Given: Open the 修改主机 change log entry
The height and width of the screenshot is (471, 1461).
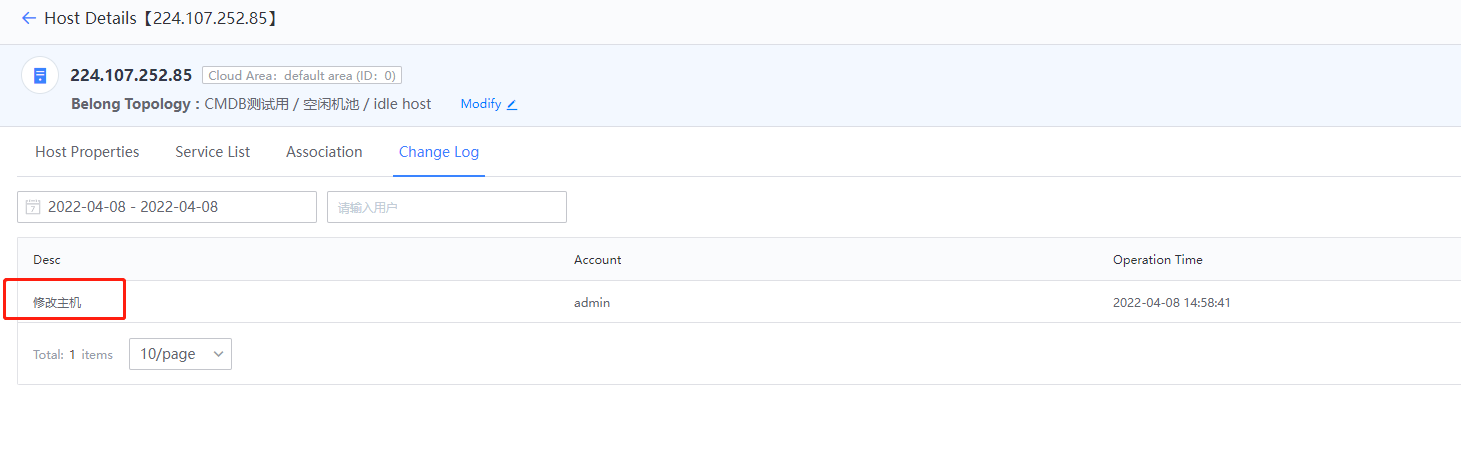Looking at the screenshot, I should tap(57, 302).
